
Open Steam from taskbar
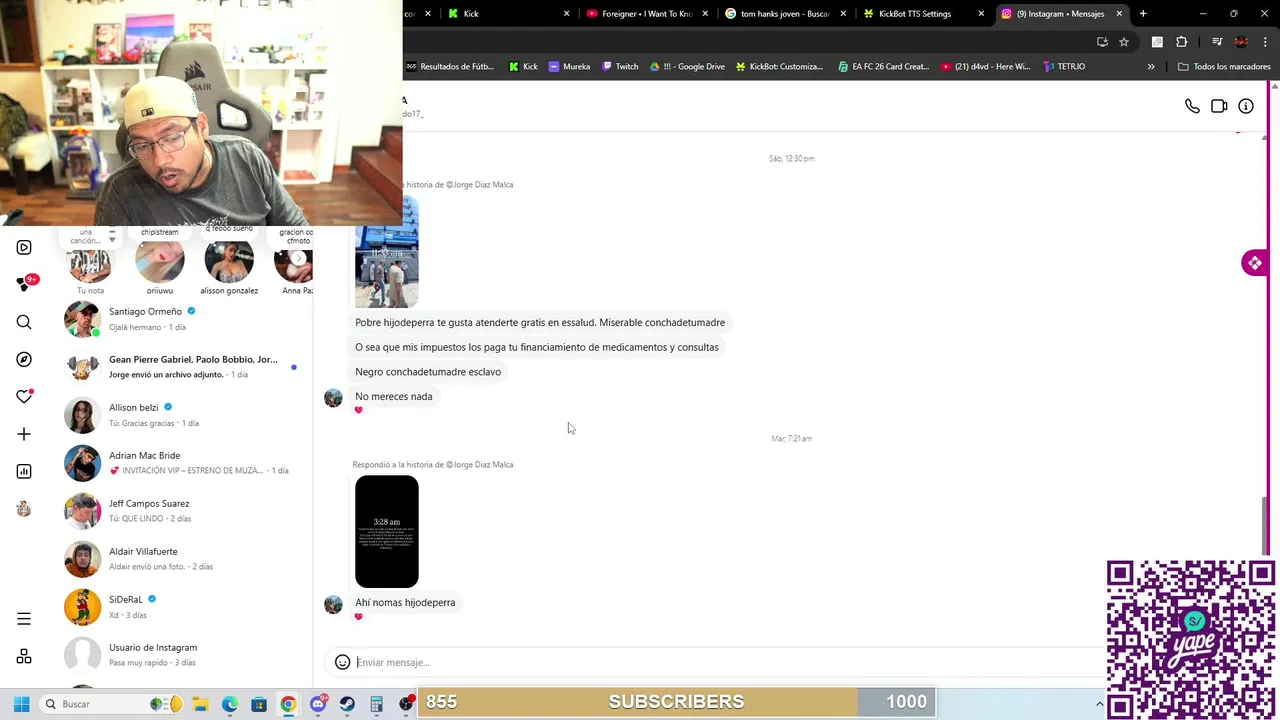coord(347,704)
